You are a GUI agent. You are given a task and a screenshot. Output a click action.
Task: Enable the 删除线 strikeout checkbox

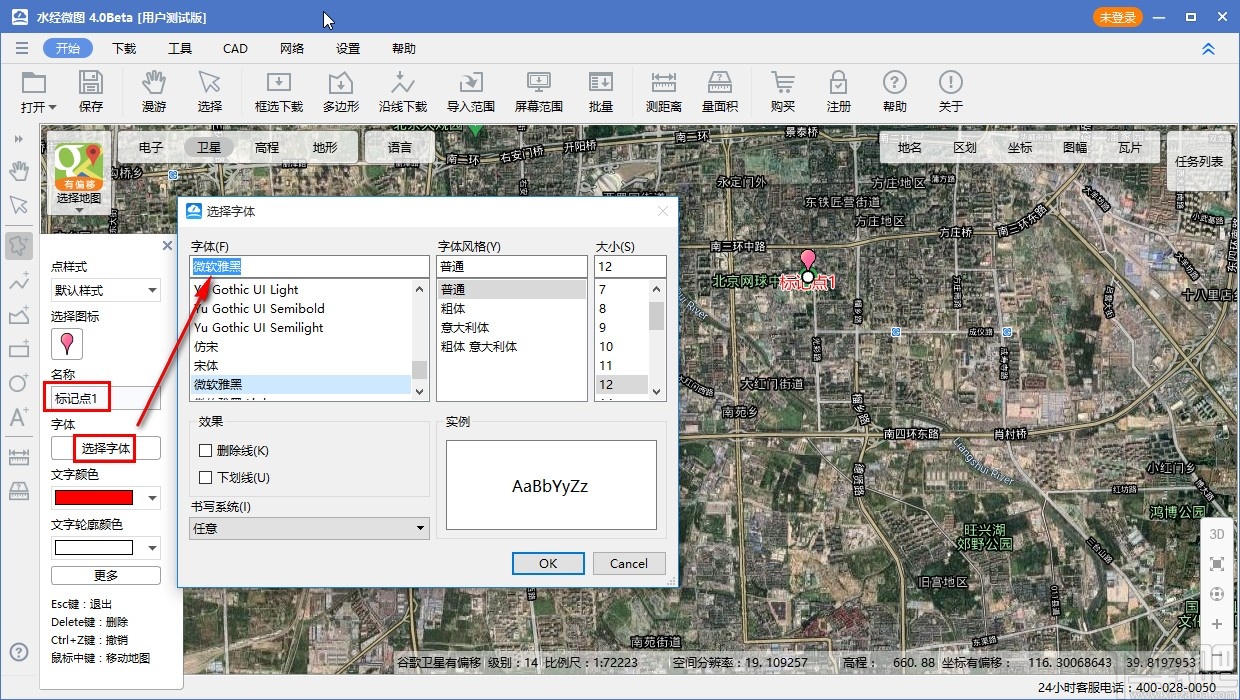(x=206, y=451)
